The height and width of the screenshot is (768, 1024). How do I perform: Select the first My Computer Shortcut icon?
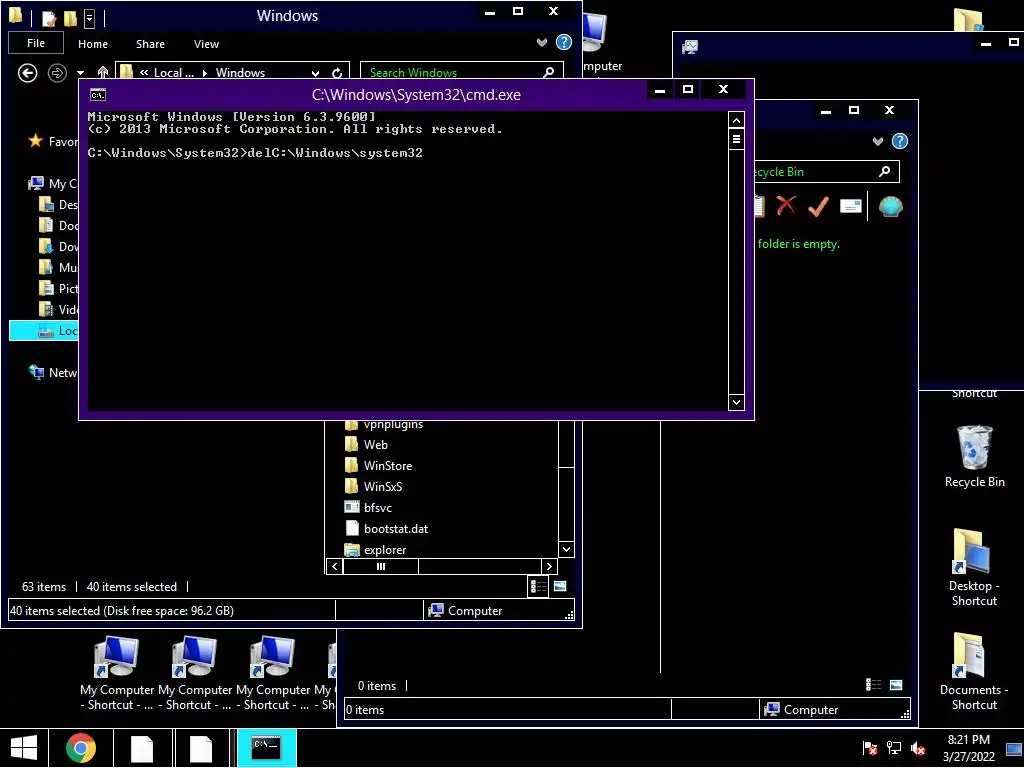(x=116, y=673)
